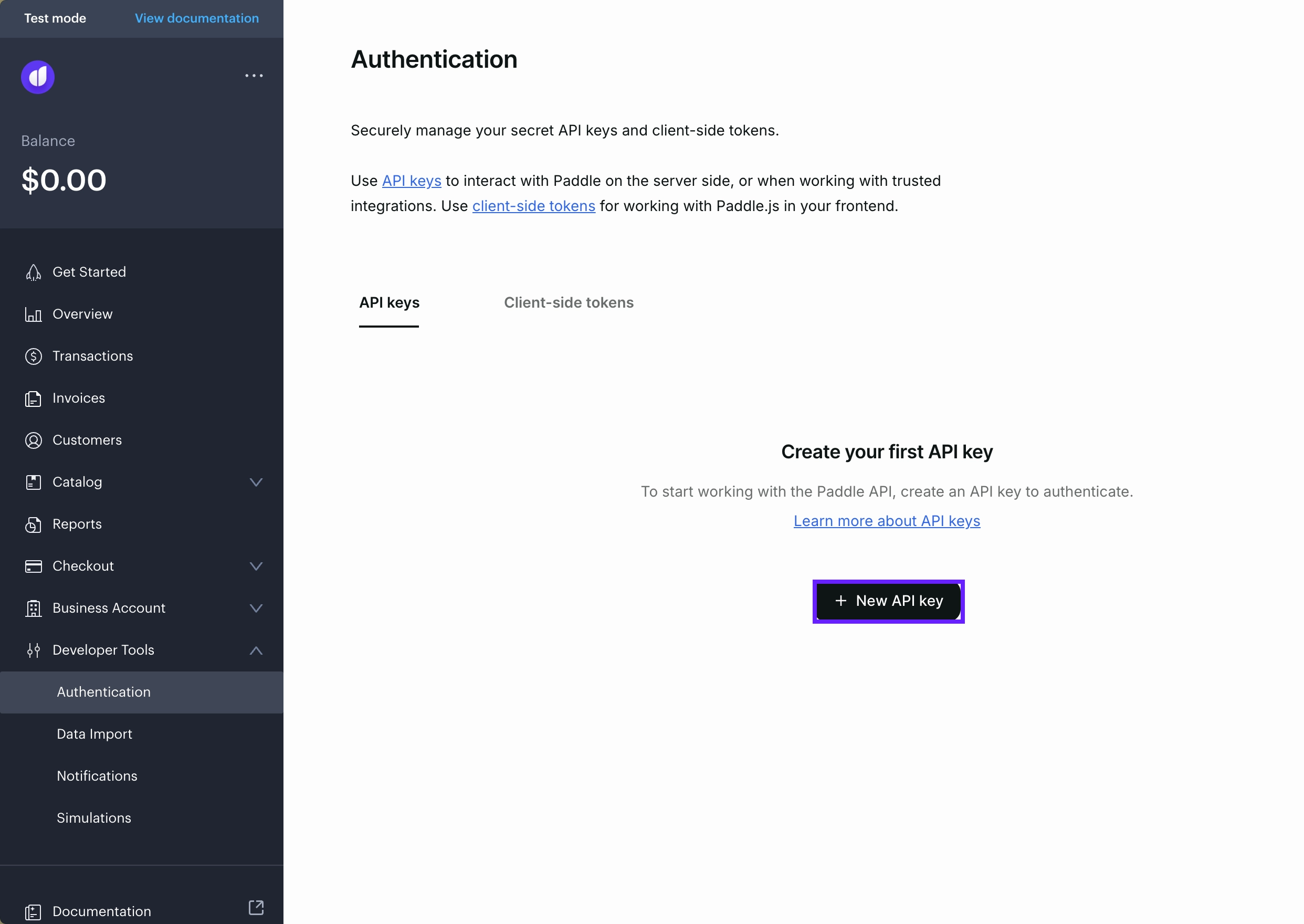
Task: Expand the Checkout section chevron
Action: (x=256, y=566)
